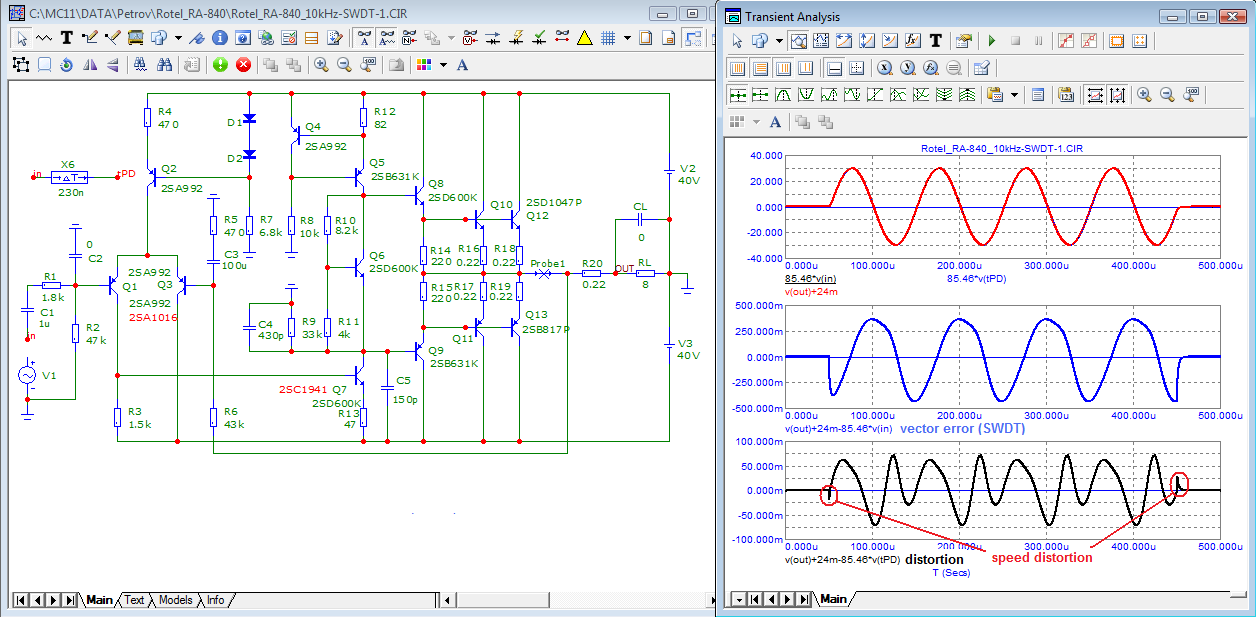Image resolution: width=1256 pixels, height=617 pixels.
Task: Switch to the Text tab
Action: [134, 600]
